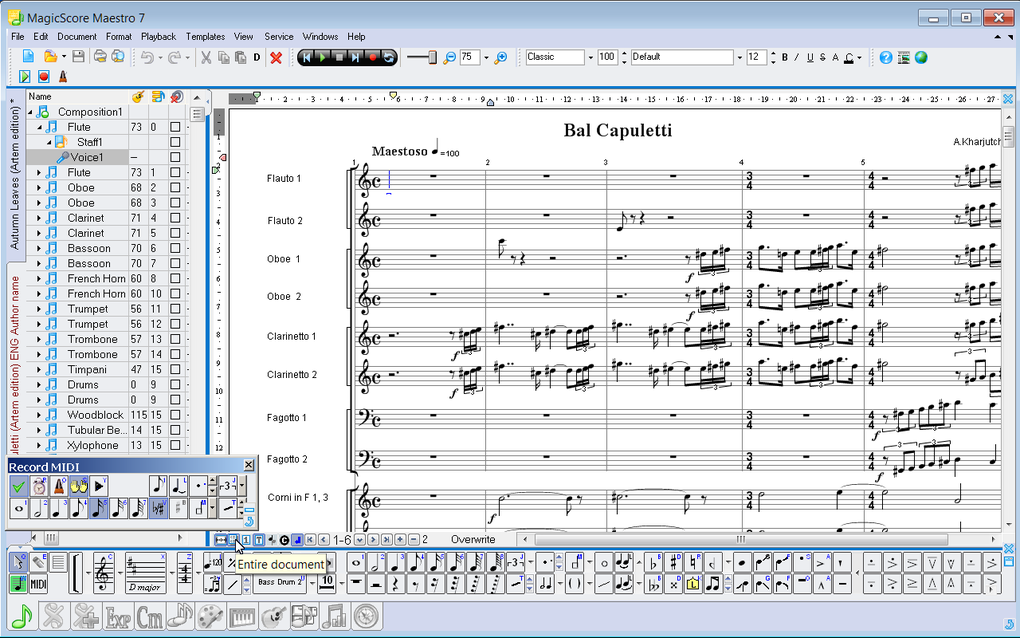Cut selection with the scissors icon
1020x638 pixels.
(x=206, y=57)
